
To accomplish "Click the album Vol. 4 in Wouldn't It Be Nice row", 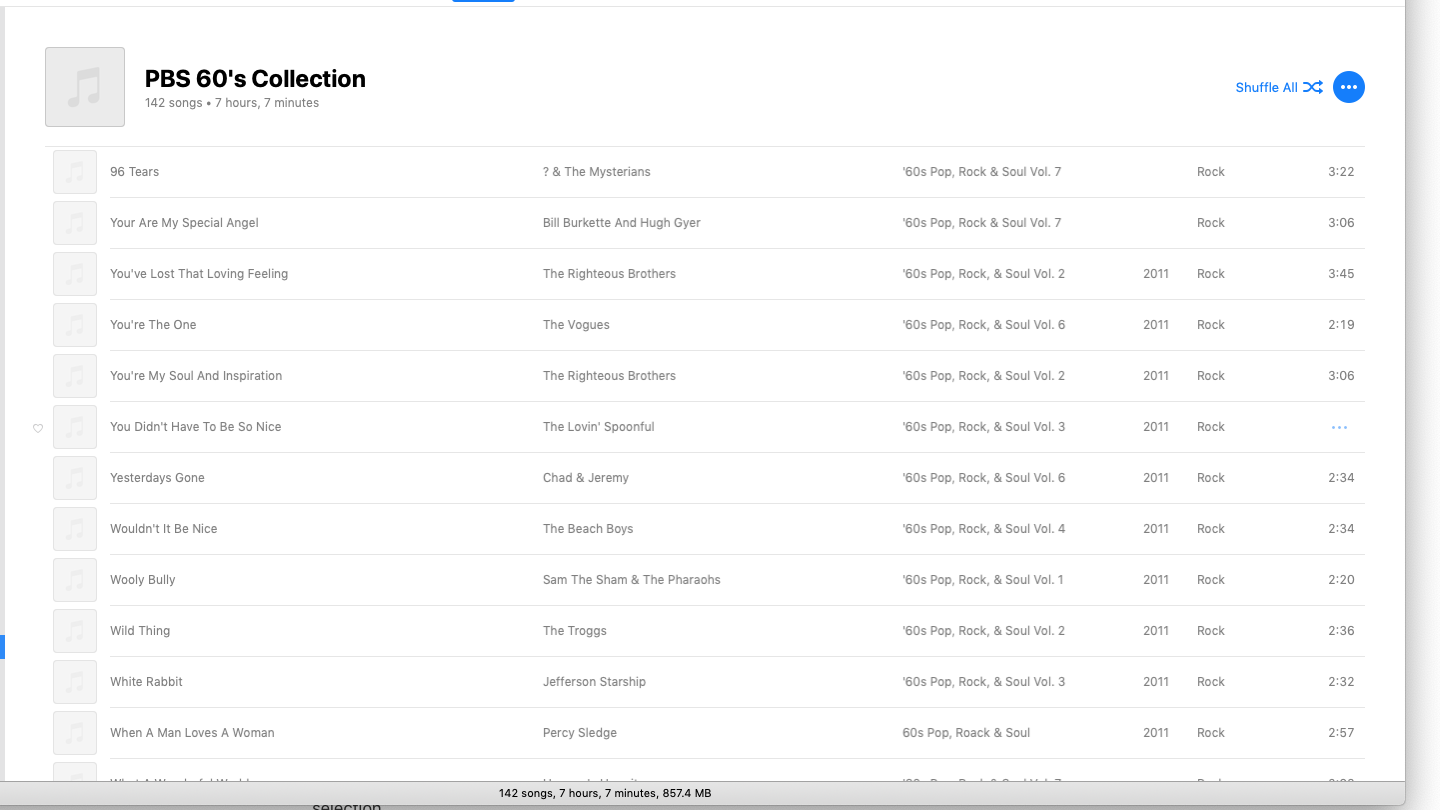I will 984,529.
